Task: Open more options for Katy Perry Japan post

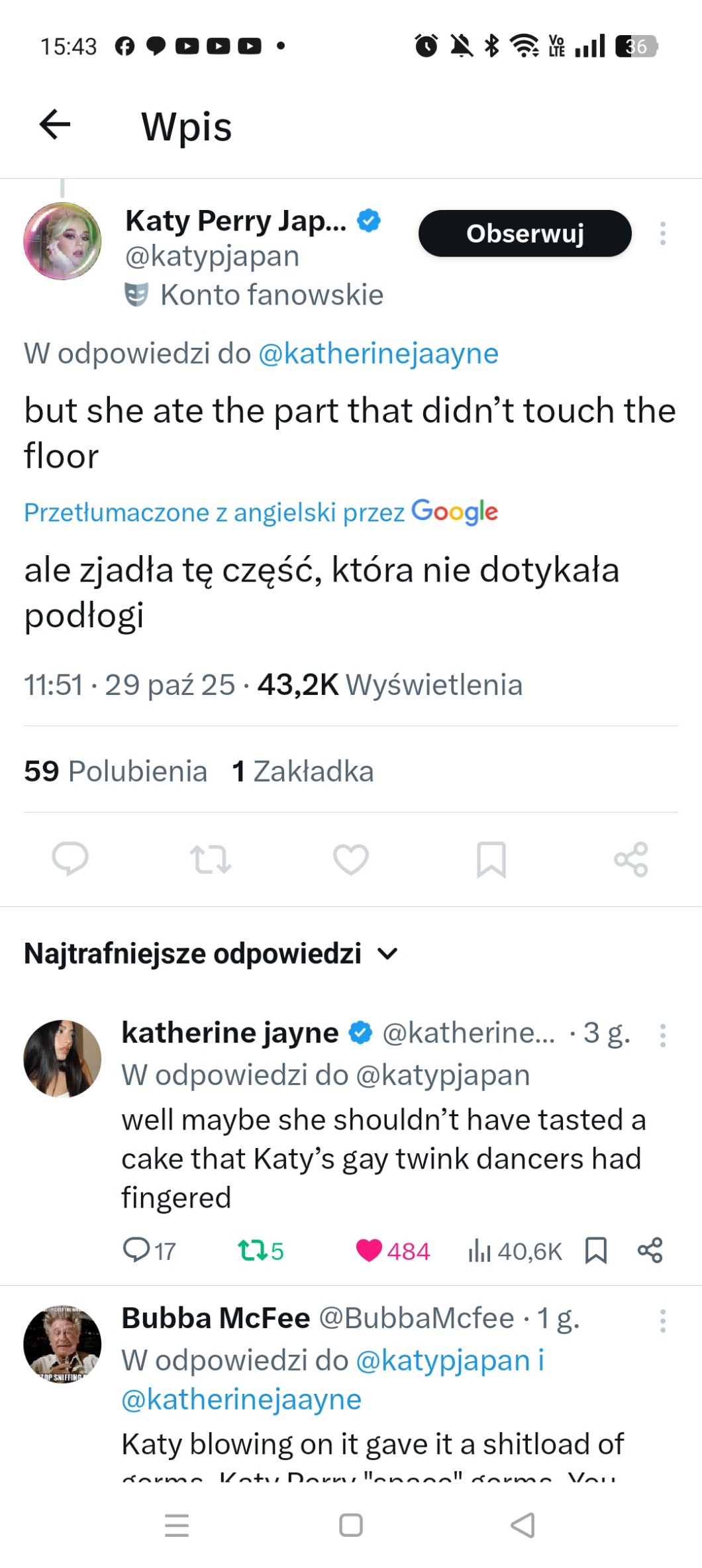Action: [x=662, y=233]
